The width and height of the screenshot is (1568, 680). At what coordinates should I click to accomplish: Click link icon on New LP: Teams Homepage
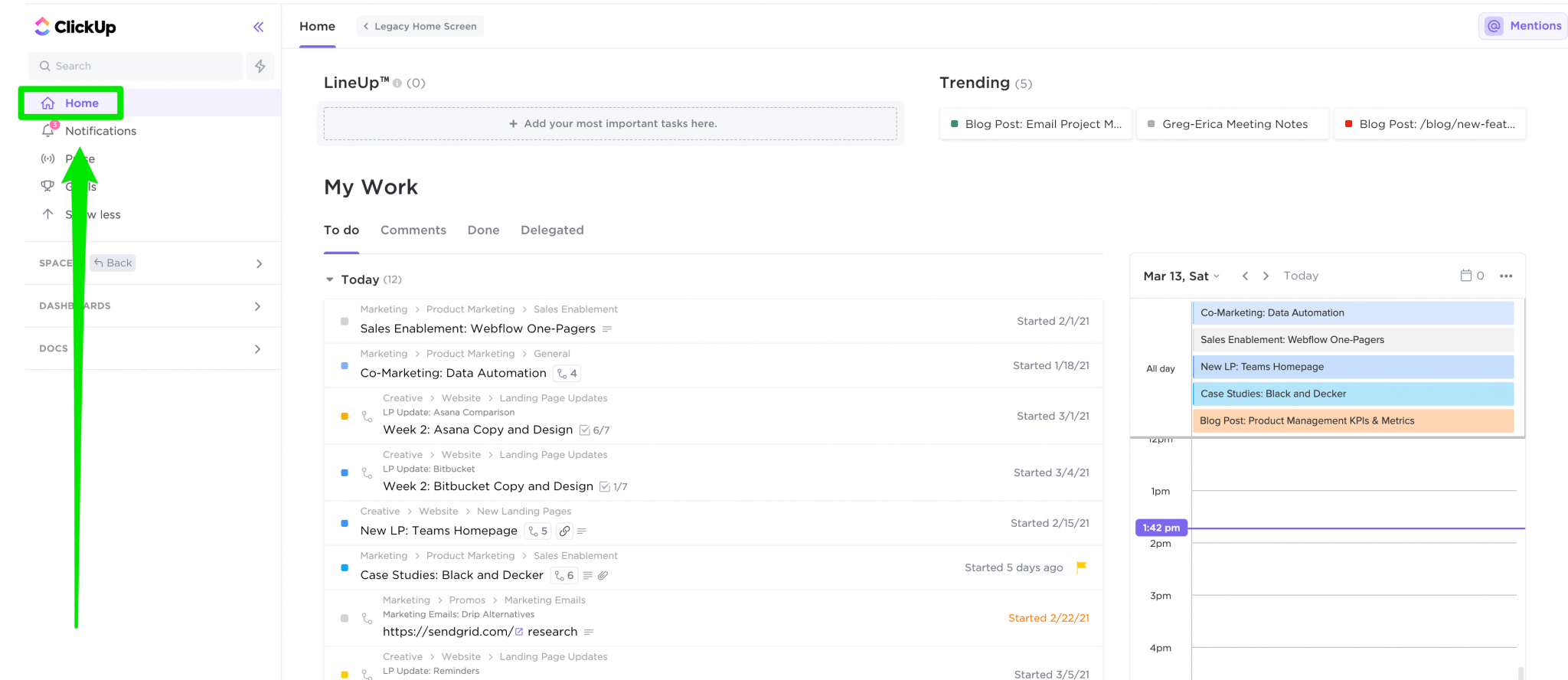pos(564,531)
